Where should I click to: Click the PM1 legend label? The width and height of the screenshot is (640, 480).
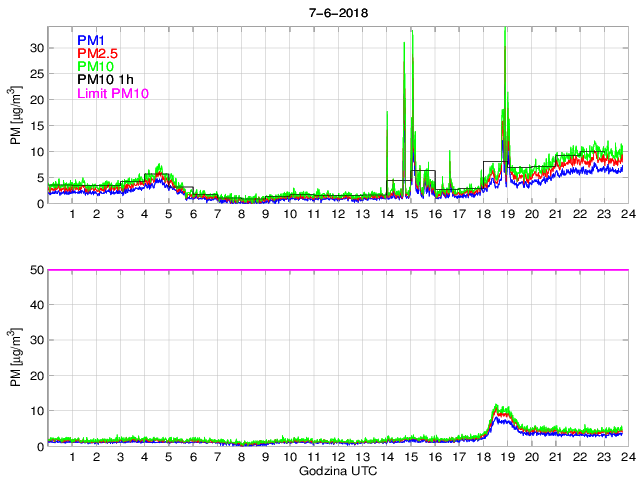click(x=91, y=40)
